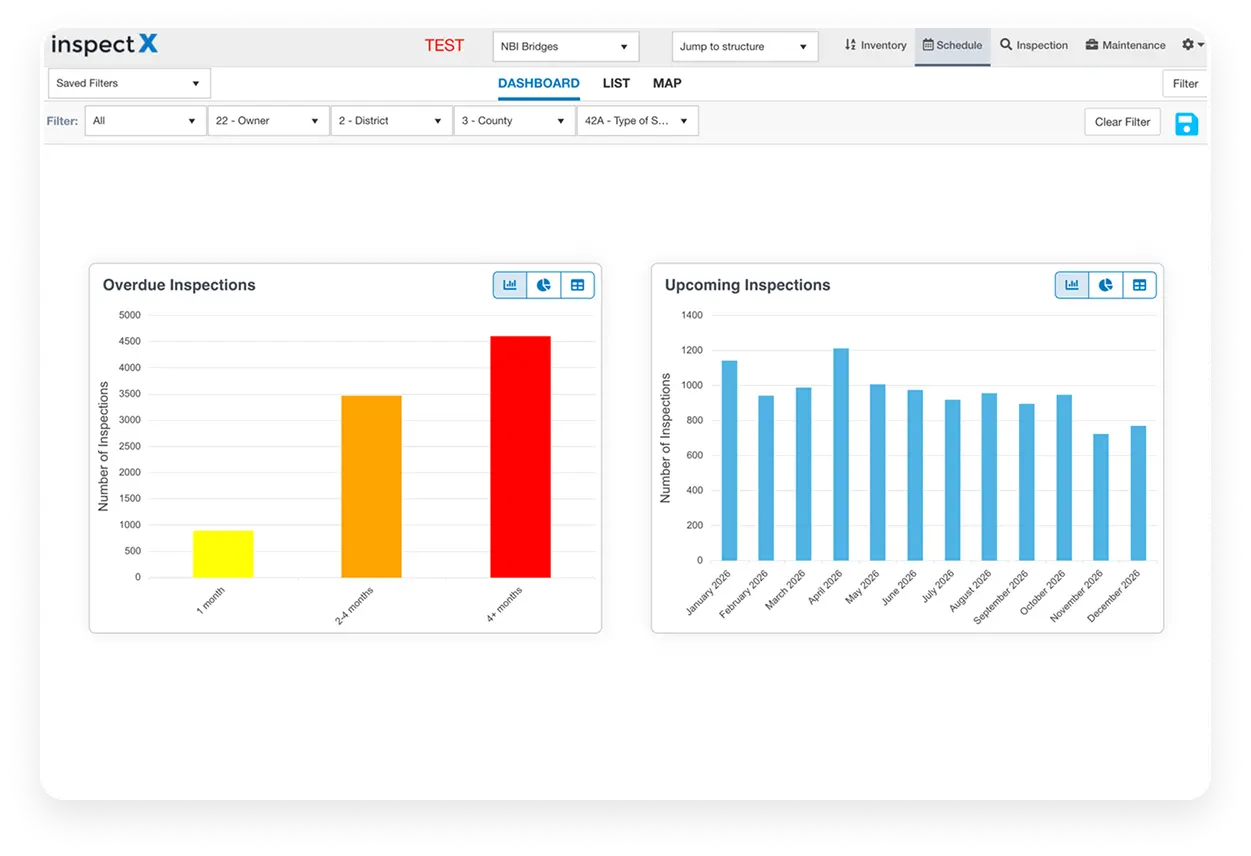The height and width of the screenshot is (856, 1251).
Task: Open the Inventory section
Action: tap(875, 45)
